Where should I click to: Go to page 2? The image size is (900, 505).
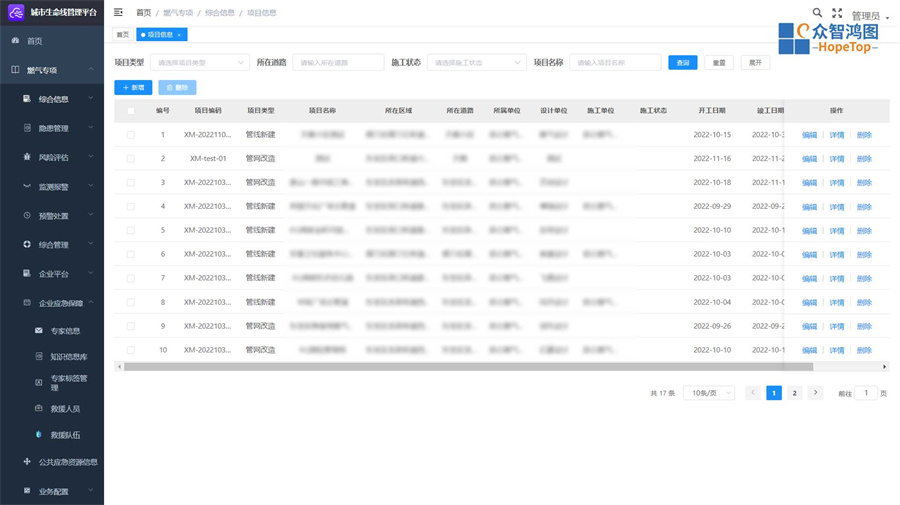pos(794,393)
